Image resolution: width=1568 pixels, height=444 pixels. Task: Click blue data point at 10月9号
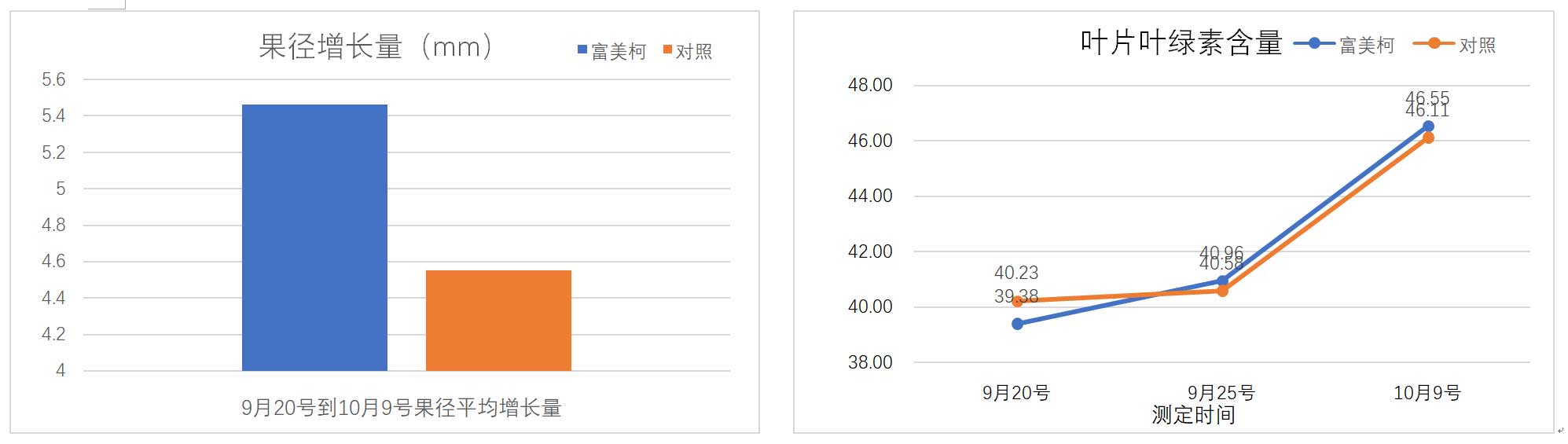click(1428, 127)
